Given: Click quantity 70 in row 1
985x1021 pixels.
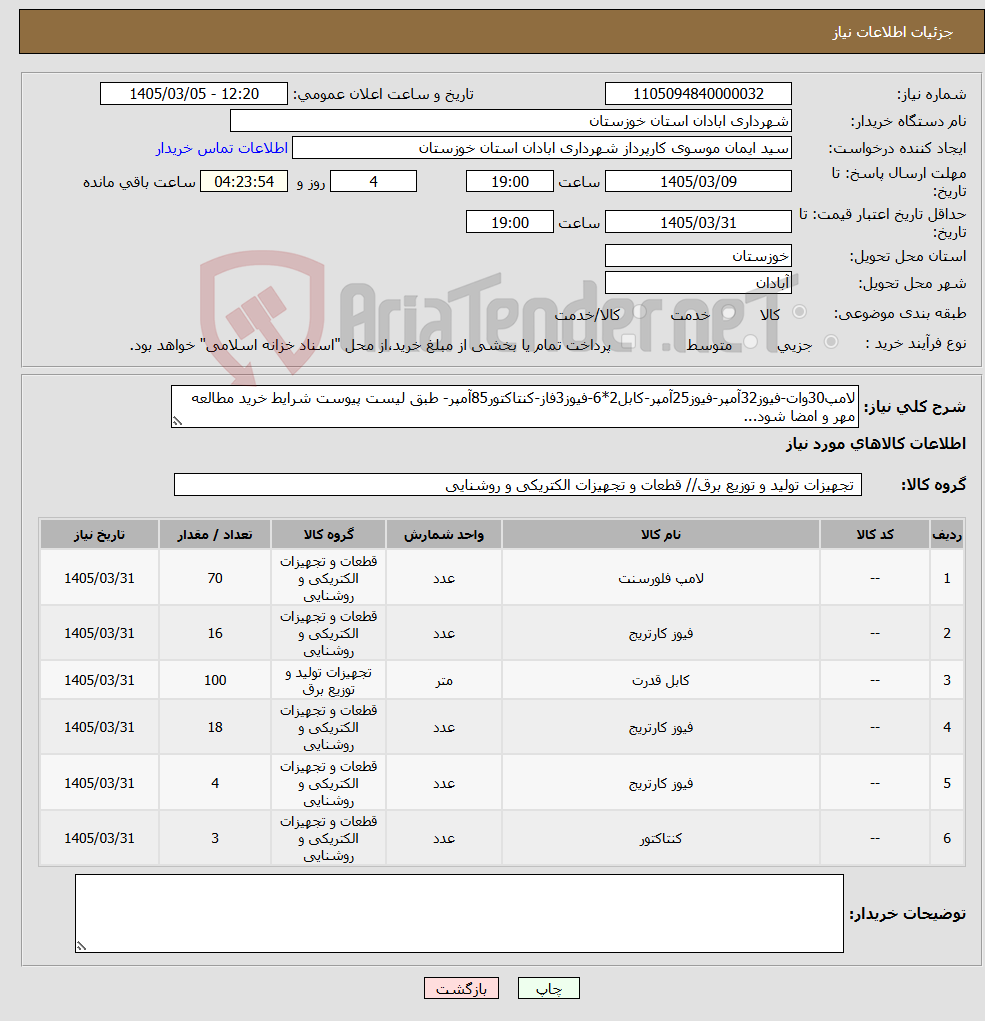Looking at the screenshot, I should pos(215,578).
